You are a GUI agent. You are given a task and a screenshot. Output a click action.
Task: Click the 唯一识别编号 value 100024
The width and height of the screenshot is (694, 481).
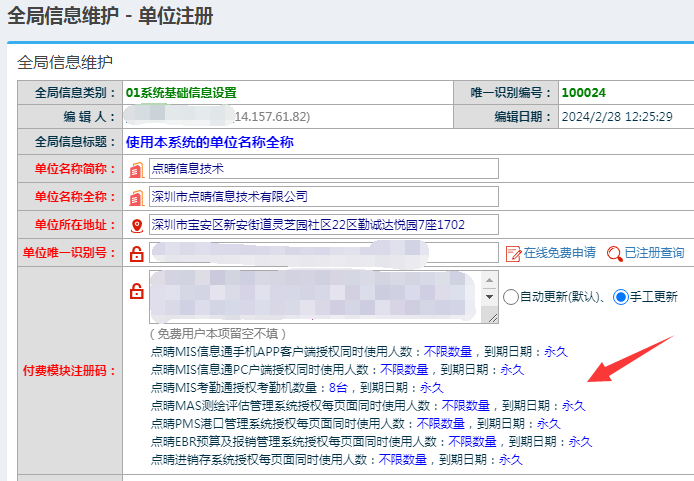click(x=583, y=92)
